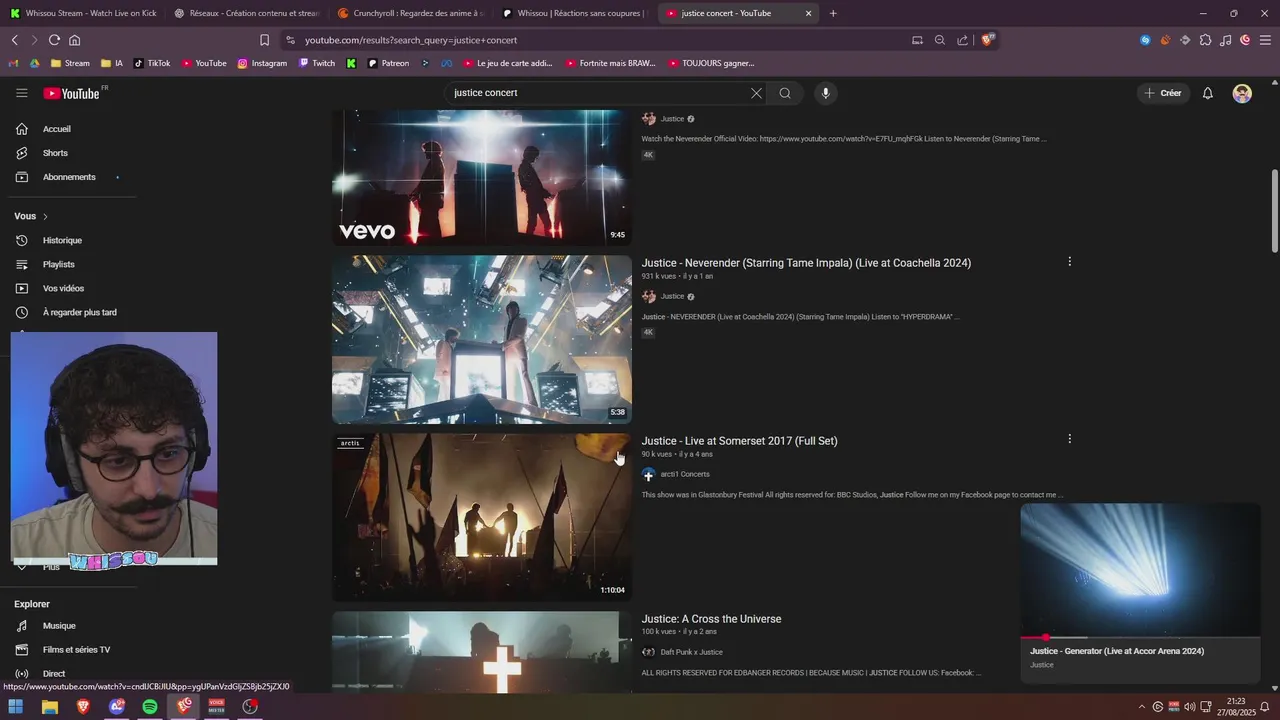
Task: Go to the browser home page
Action: point(74,40)
